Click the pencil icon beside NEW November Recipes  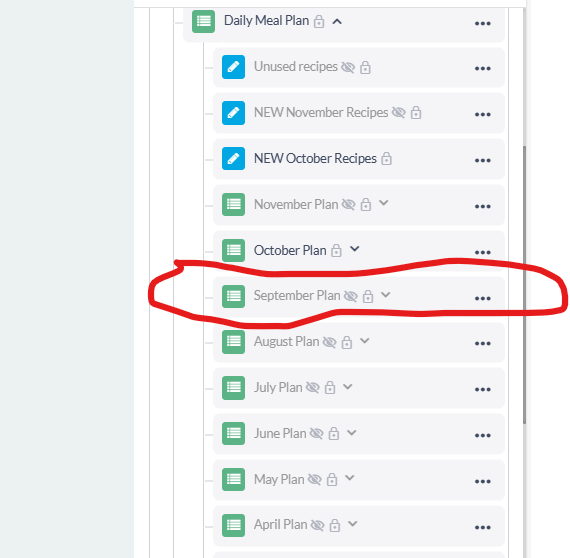[233, 113]
